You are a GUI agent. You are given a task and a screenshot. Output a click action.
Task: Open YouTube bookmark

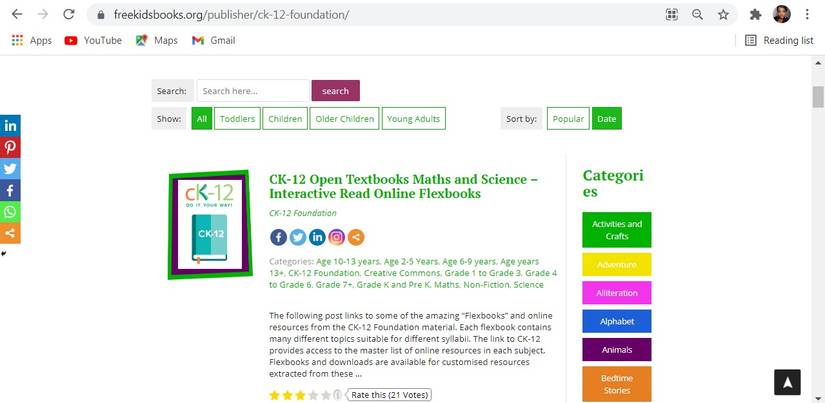coord(93,41)
